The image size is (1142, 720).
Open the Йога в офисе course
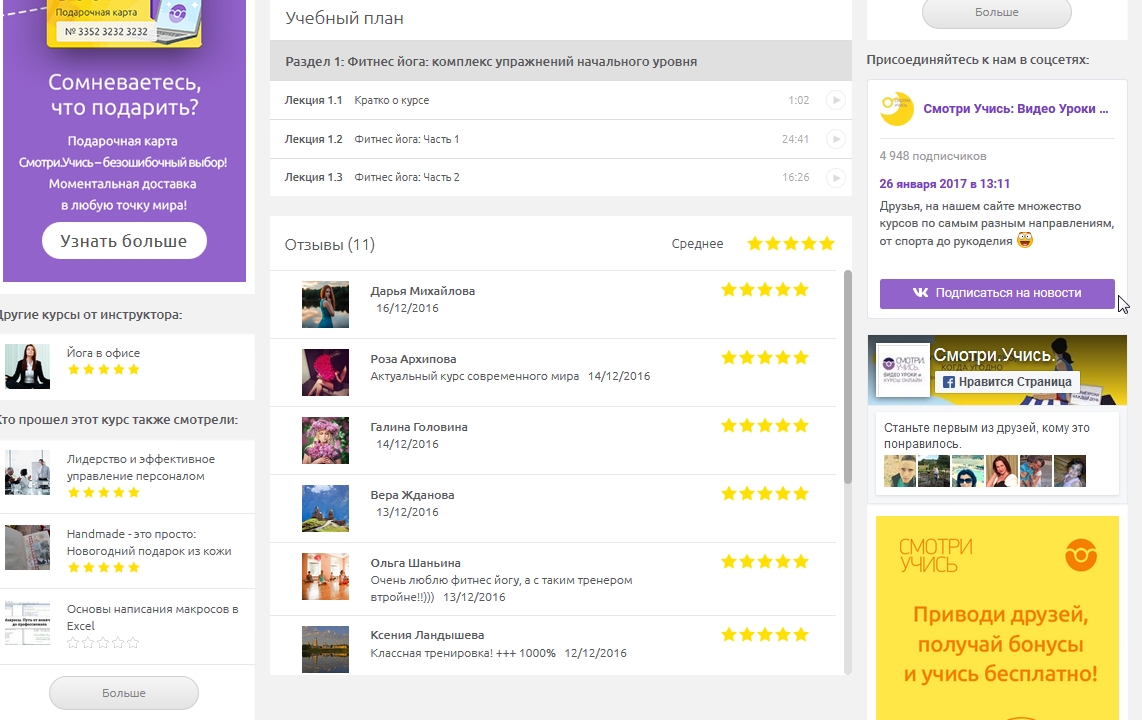point(103,353)
